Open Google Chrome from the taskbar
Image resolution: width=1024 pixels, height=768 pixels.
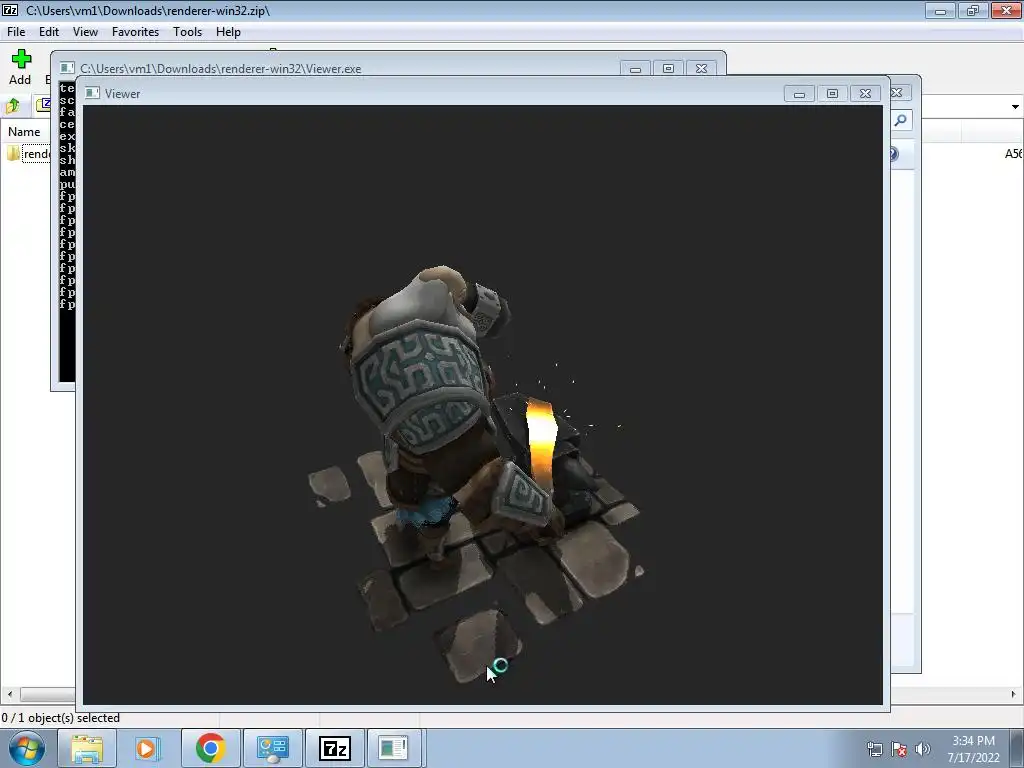point(210,748)
